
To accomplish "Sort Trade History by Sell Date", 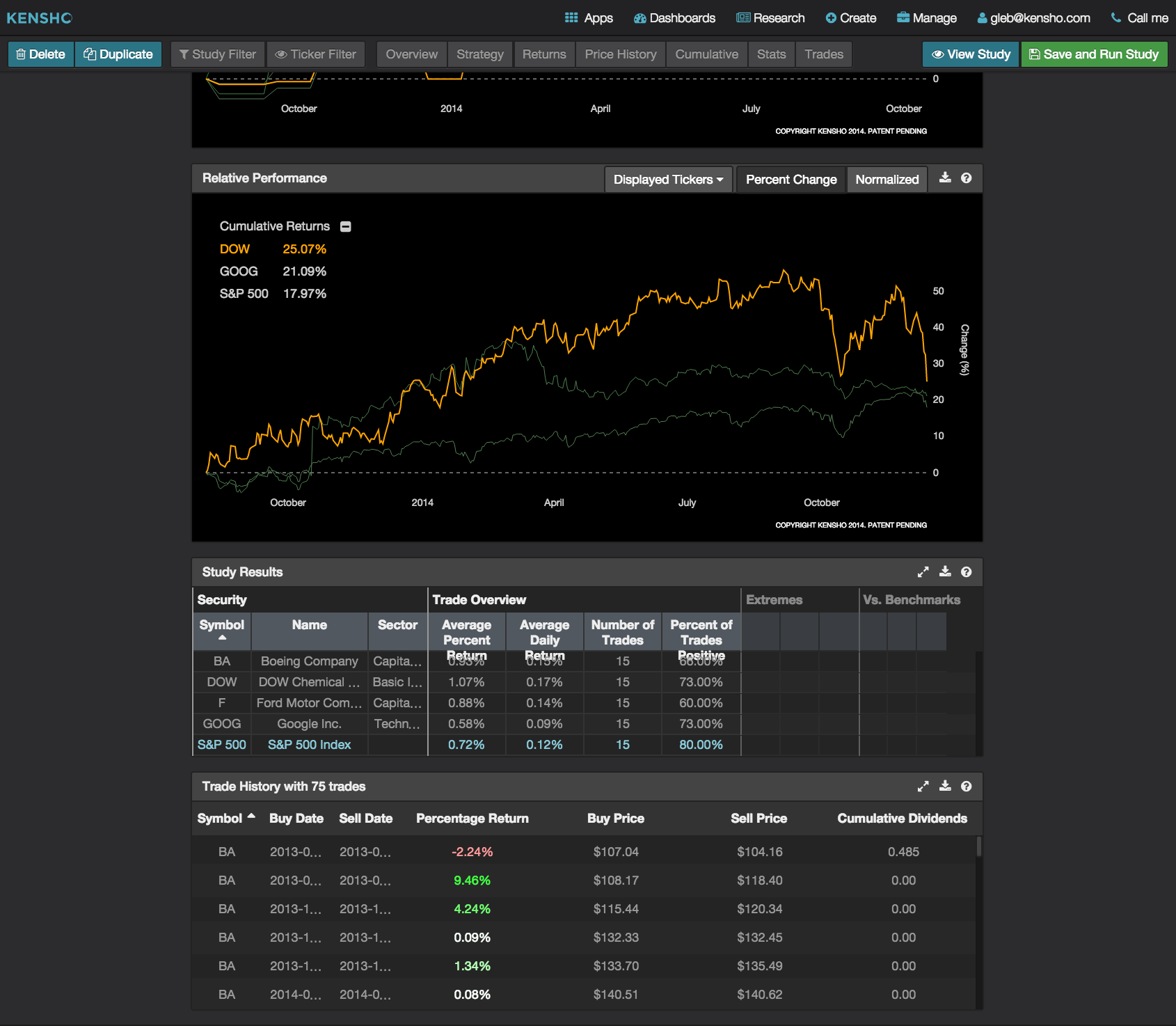I will [366, 819].
